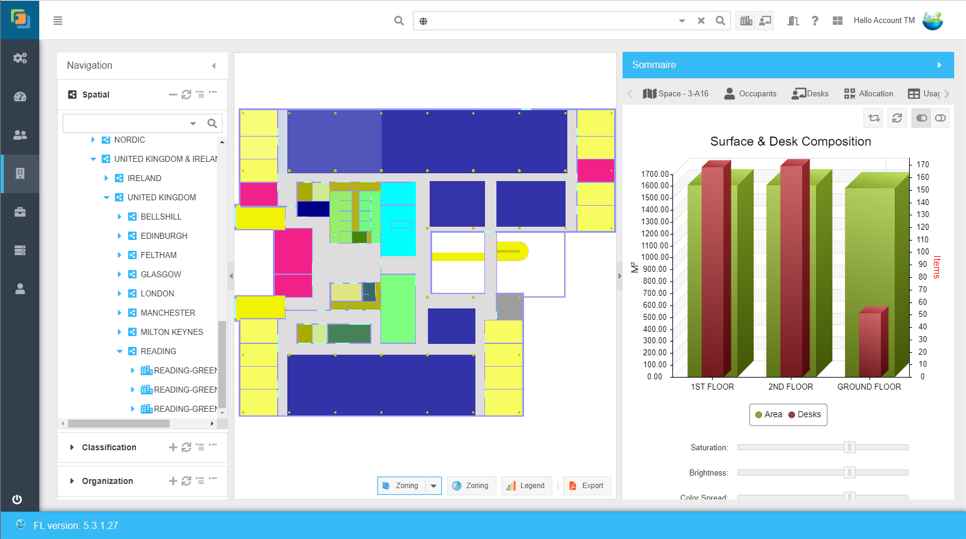The height and width of the screenshot is (539, 966).
Task: Click the desk-person icon next to search box
Action: click(x=765, y=20)
